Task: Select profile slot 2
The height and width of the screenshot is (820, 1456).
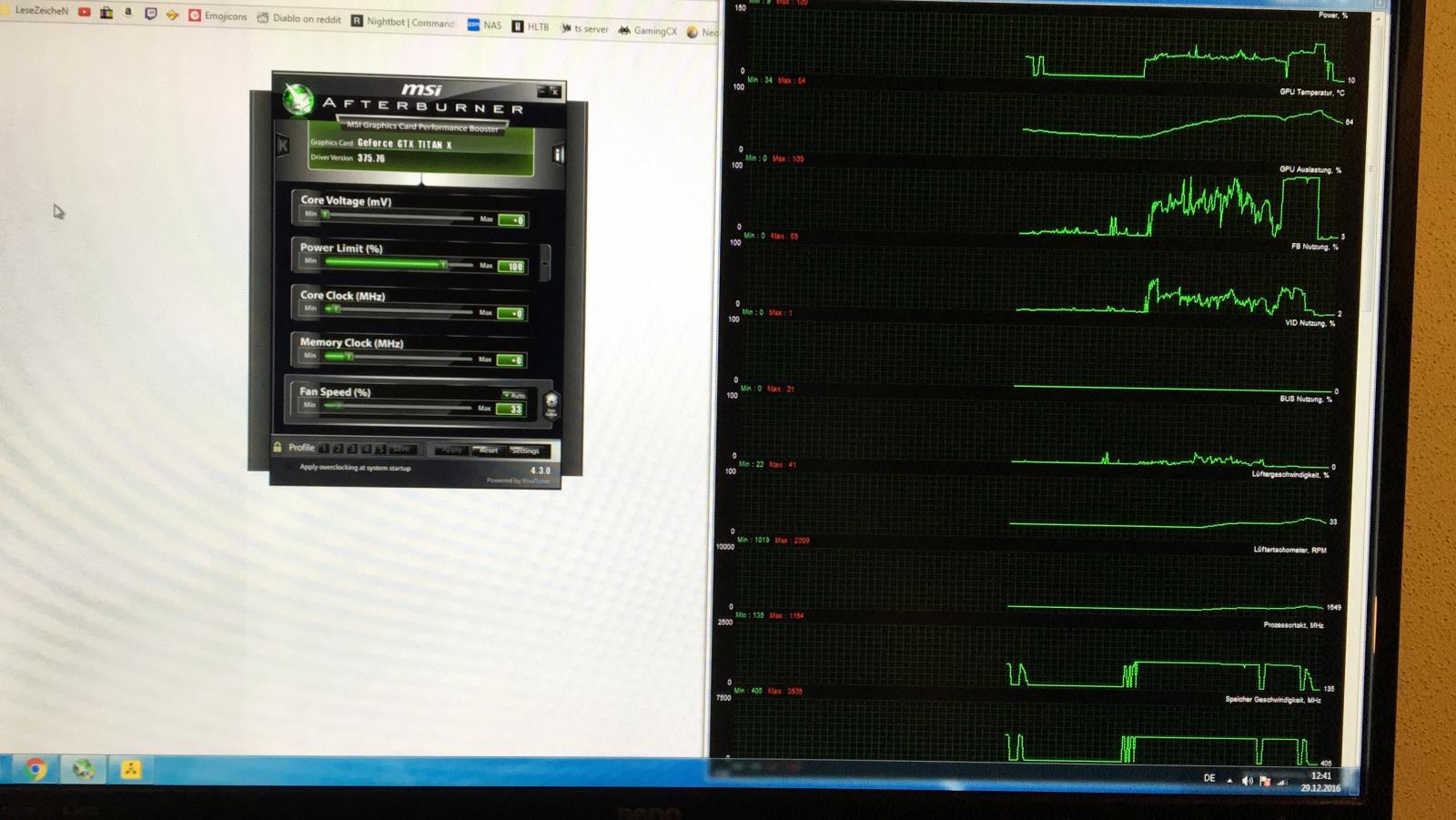Action: click(338, 449)
